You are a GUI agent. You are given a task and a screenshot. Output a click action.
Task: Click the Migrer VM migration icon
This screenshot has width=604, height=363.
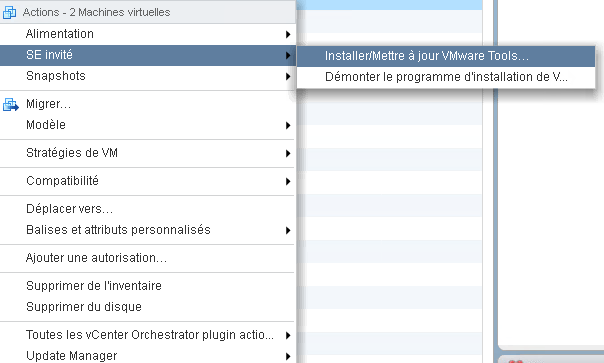(x=10, y=104)
